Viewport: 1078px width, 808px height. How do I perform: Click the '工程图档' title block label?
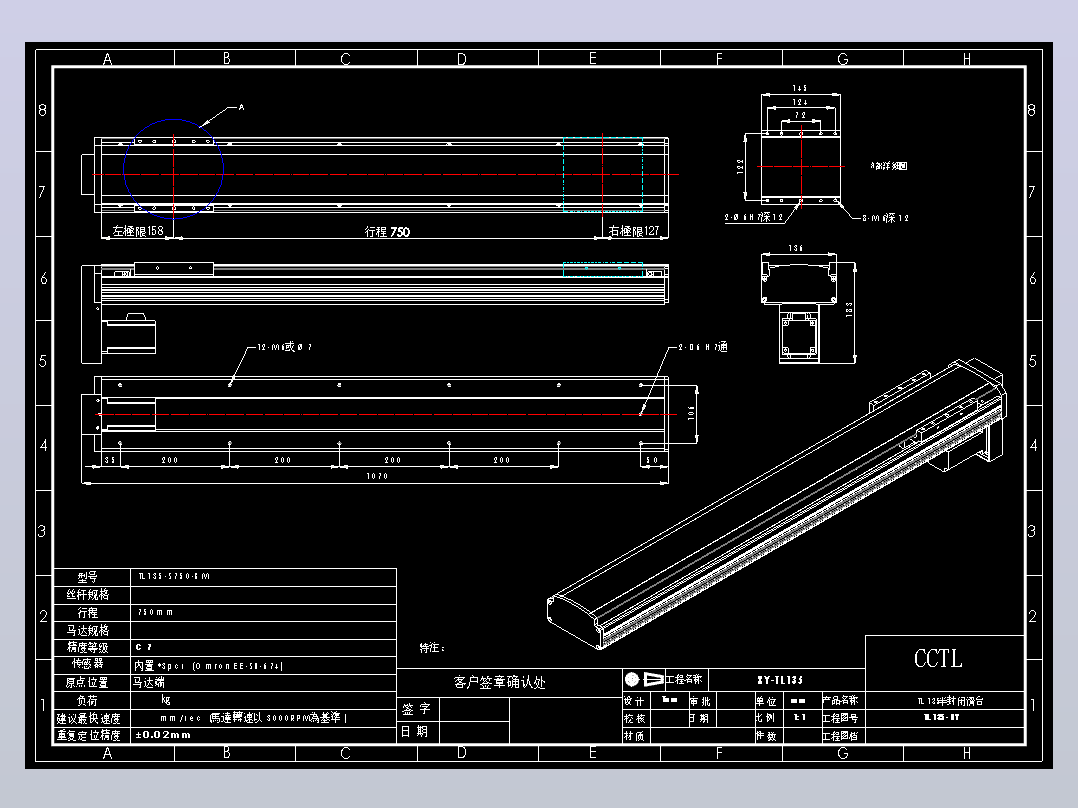pyautogui.click(x=840, y=736)
